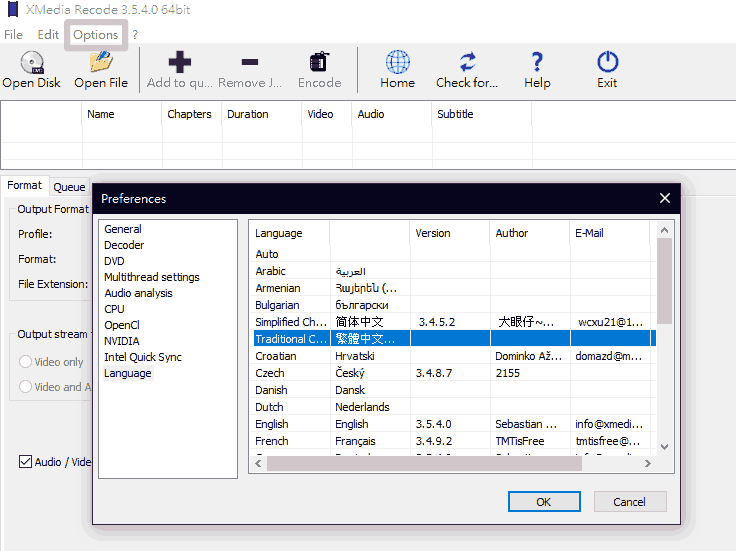
Task: Click the Remove Job minus icon
Action: [x=250, y=62]
